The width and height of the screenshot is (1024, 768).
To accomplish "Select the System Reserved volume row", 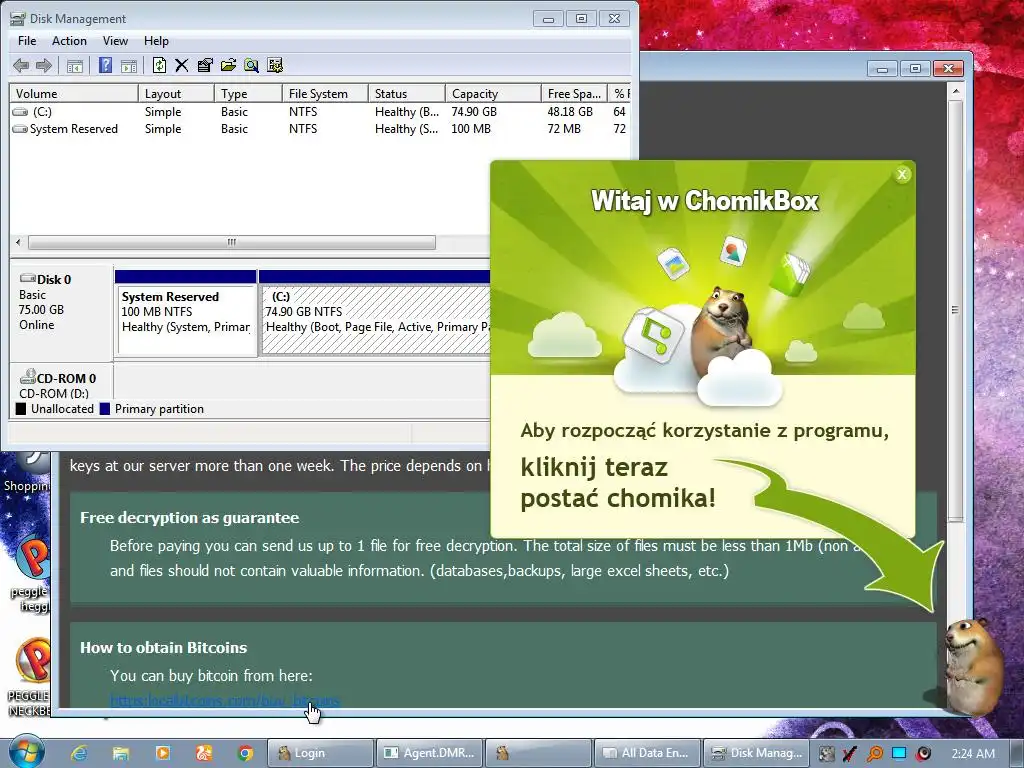I will point(320,129).
